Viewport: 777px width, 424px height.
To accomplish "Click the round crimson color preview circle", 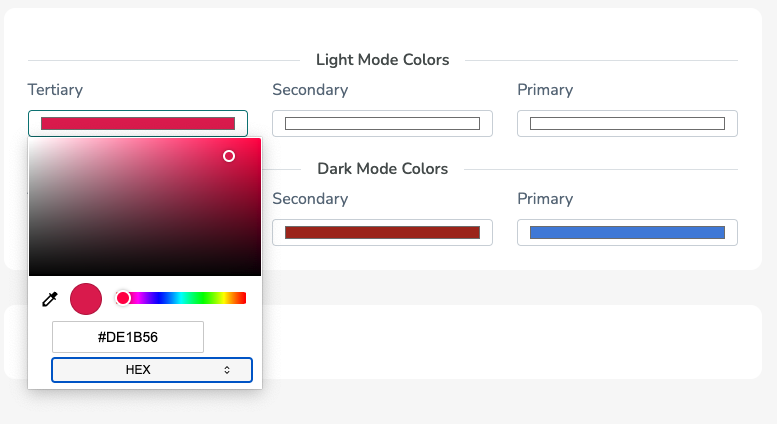I will pyautogui.click(x=86, y=299).
